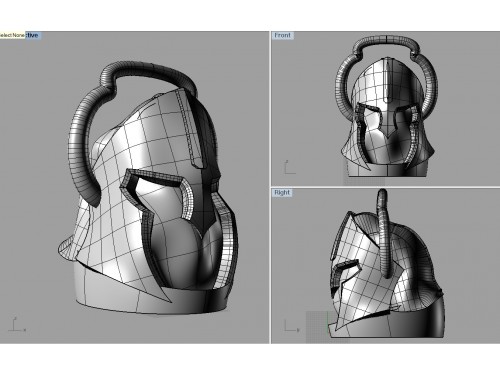This screenshot has height=375, width=500.
Task: Click the divider between Front and Right viewports
Action: 385,187
